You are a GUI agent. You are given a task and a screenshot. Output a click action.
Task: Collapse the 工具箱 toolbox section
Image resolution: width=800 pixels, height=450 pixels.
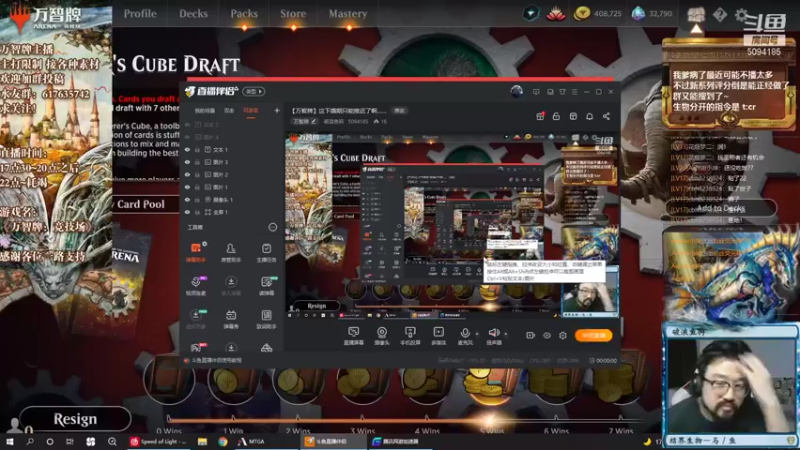point(272,227)
